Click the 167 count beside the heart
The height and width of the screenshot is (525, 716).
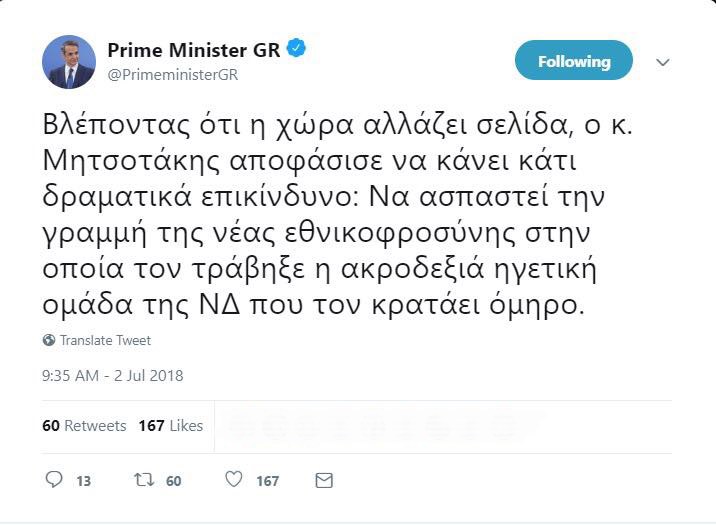click(x=267, y=481)
